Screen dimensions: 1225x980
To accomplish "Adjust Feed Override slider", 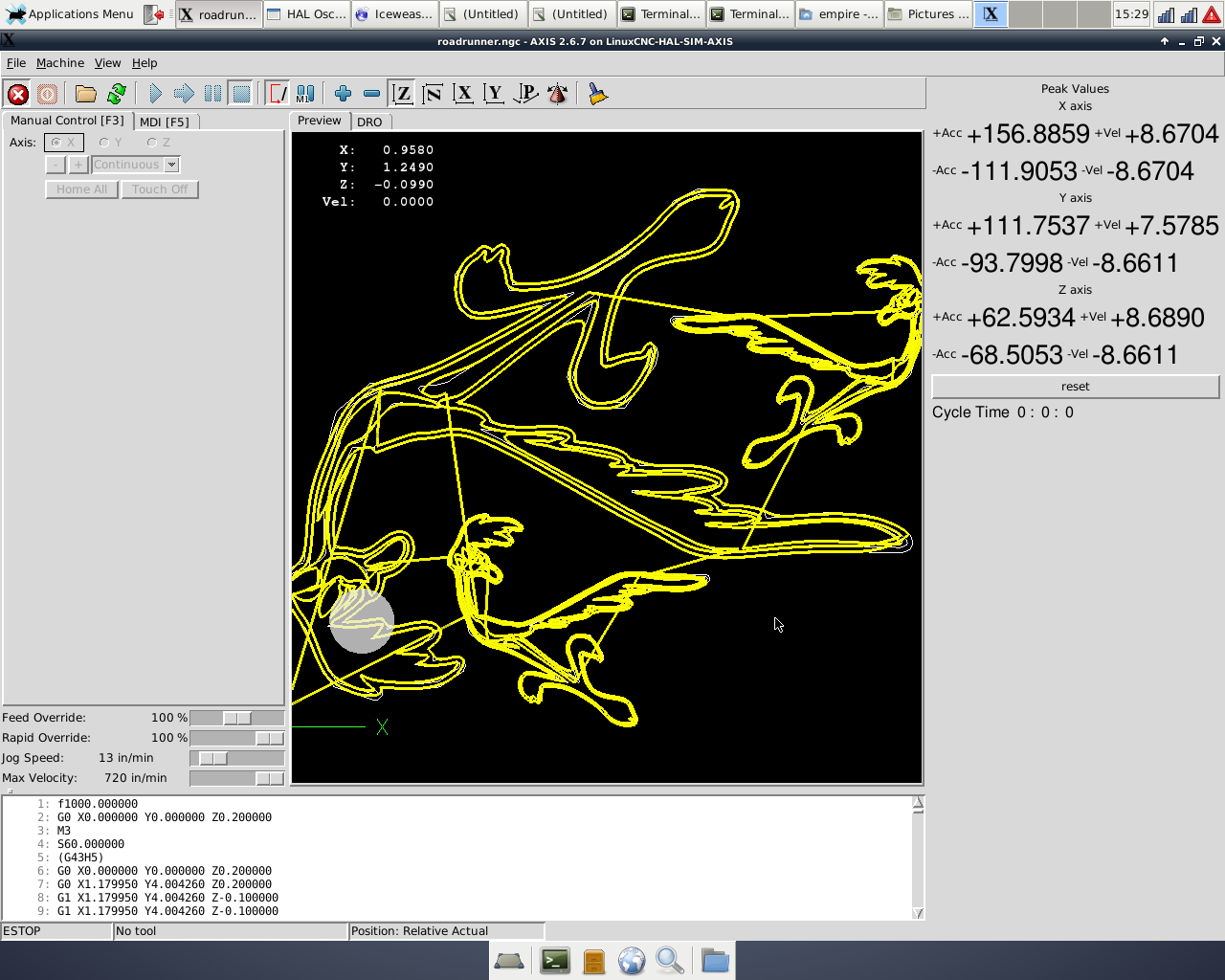I will click(237, 718).
